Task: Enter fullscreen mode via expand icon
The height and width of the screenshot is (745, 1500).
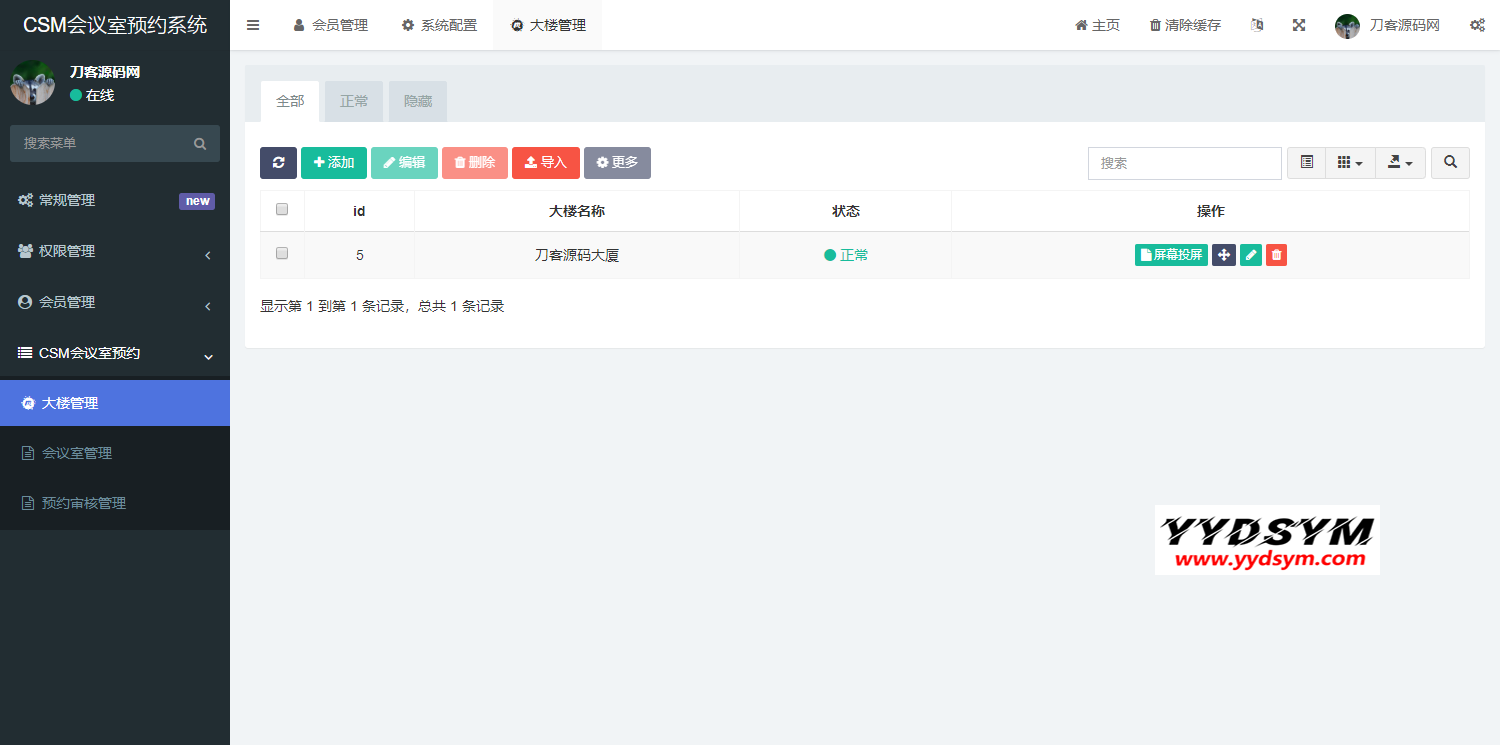Action: (1299, 25)
